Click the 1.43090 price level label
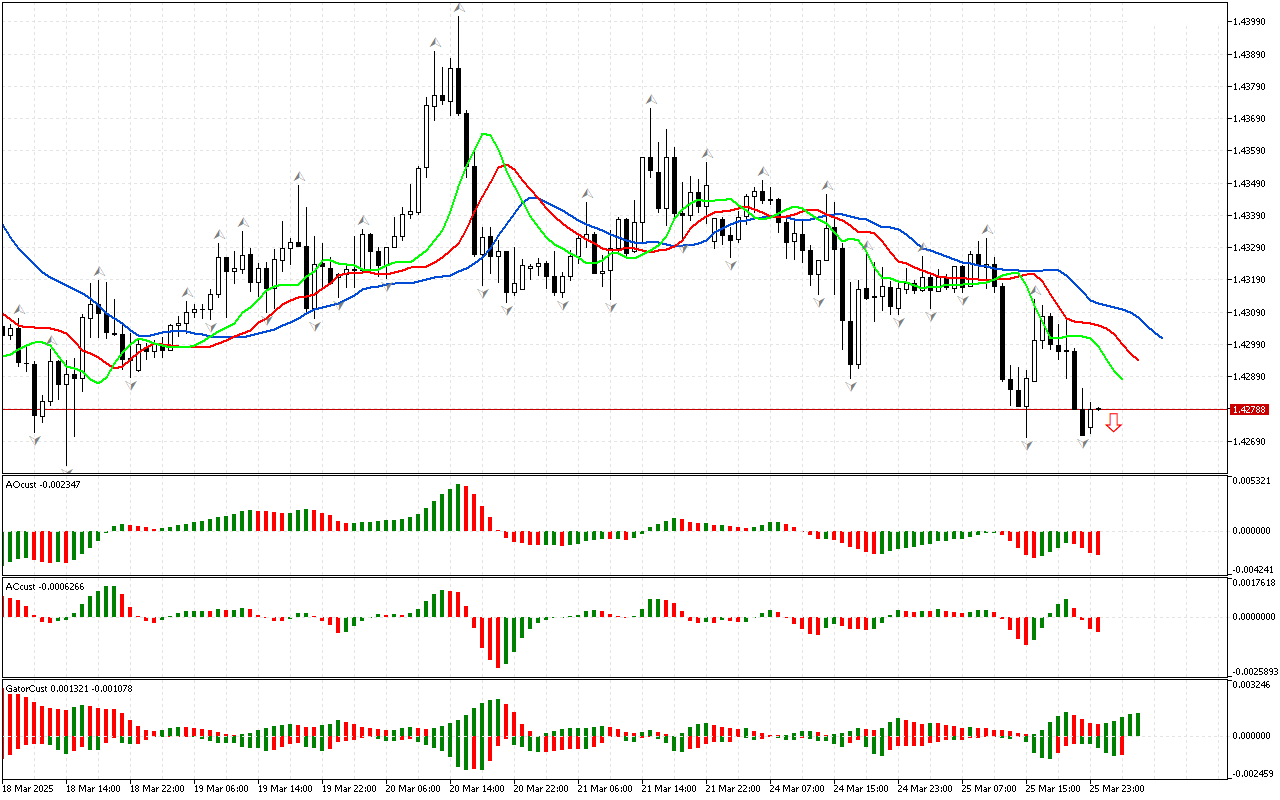Screen dimensions: 1280x800 tap(1250, 313)
